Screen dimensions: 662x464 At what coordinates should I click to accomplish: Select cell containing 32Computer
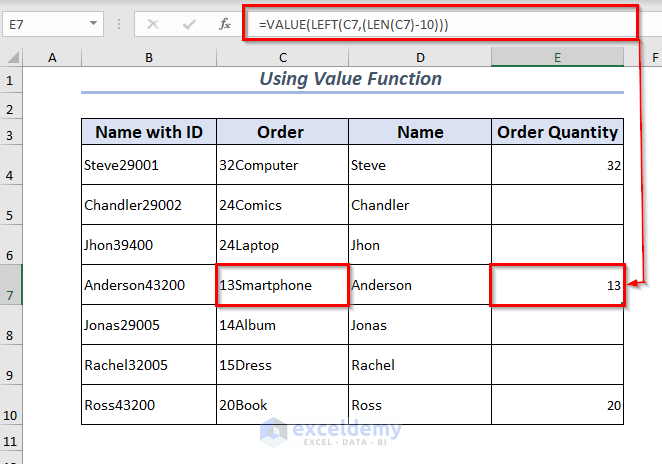[282, 165]
